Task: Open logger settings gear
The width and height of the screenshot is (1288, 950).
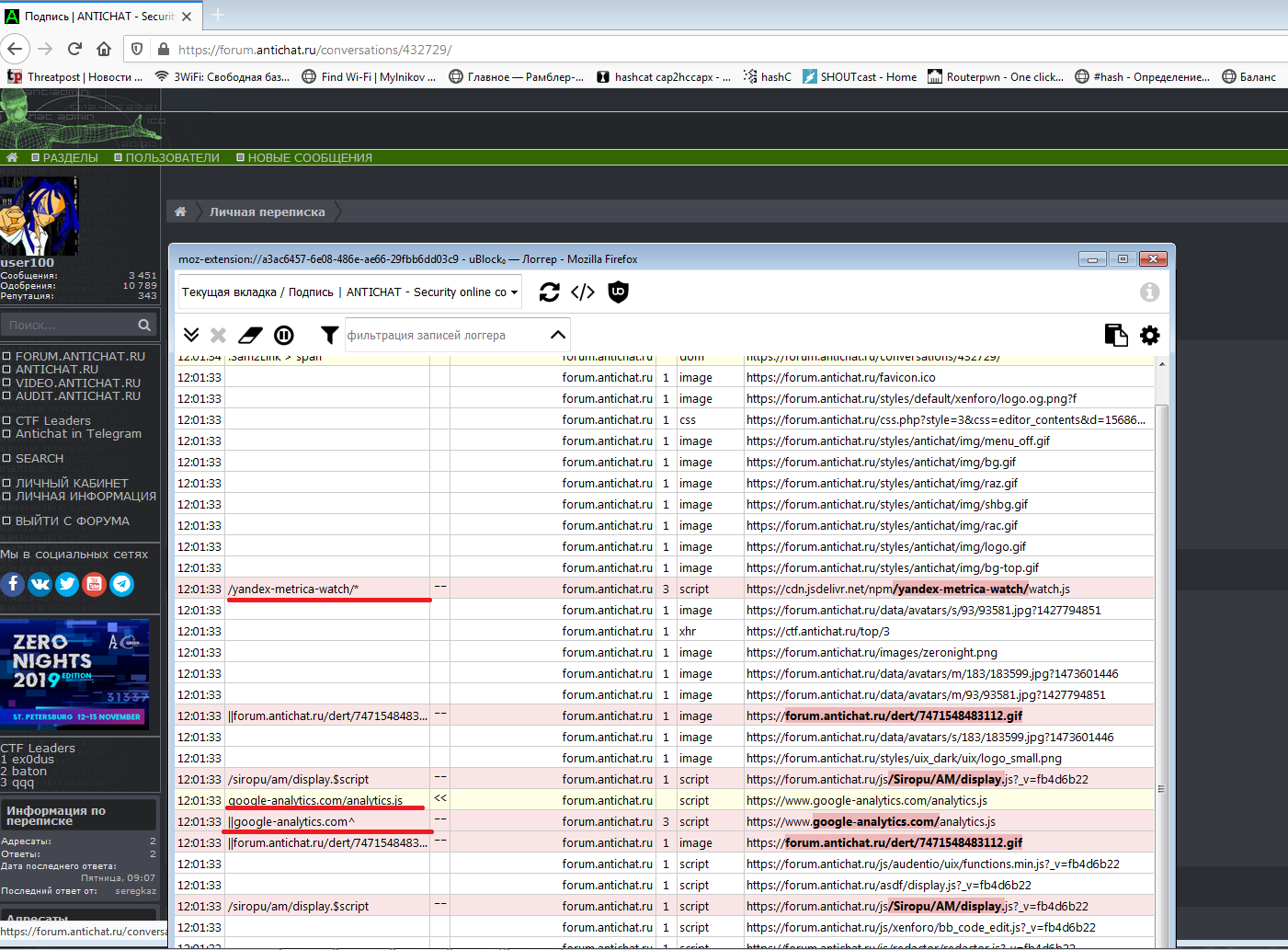Action: [x=1149, y=336]
